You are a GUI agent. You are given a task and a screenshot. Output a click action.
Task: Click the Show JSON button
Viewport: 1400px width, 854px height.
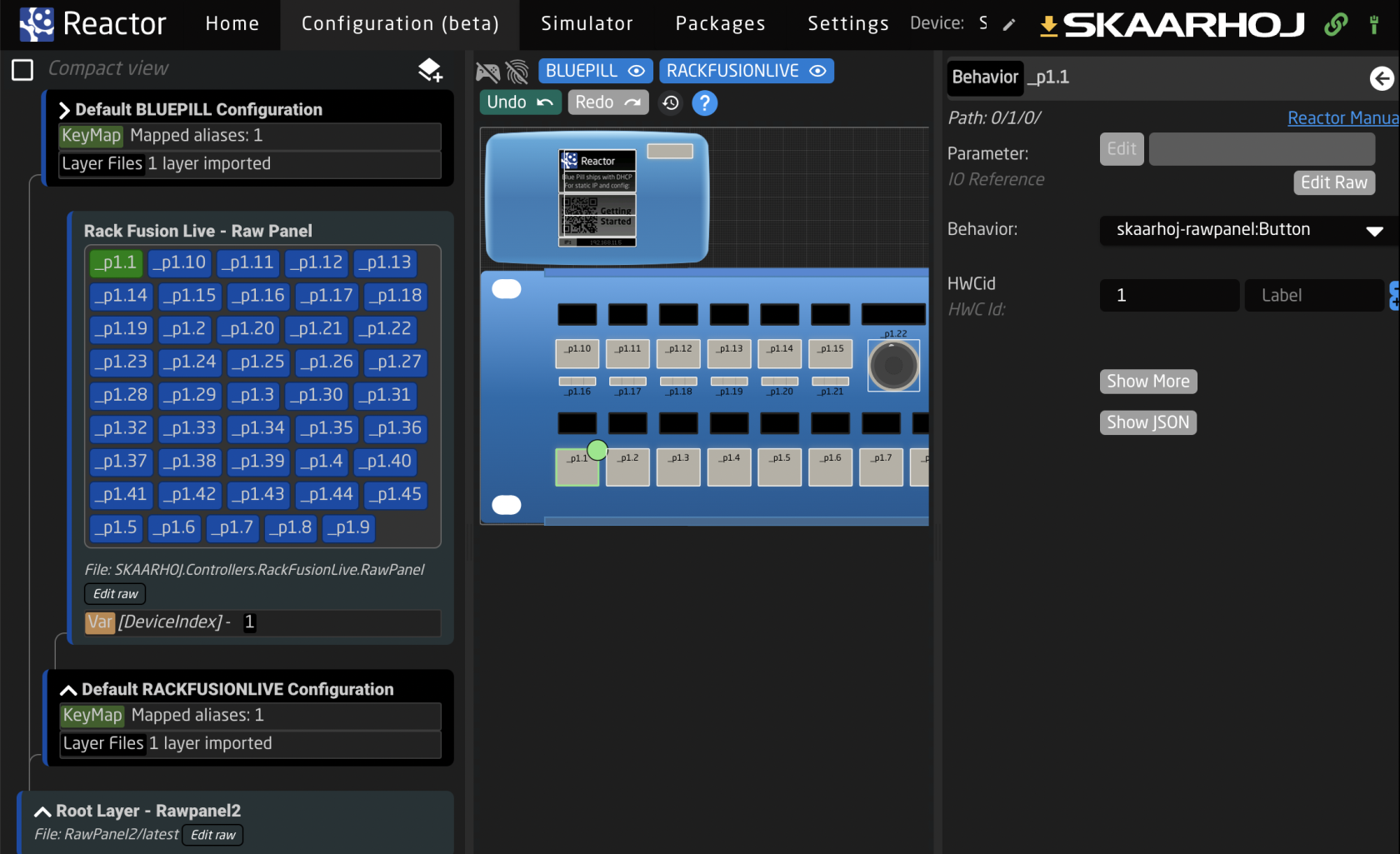coord(1148,422)
